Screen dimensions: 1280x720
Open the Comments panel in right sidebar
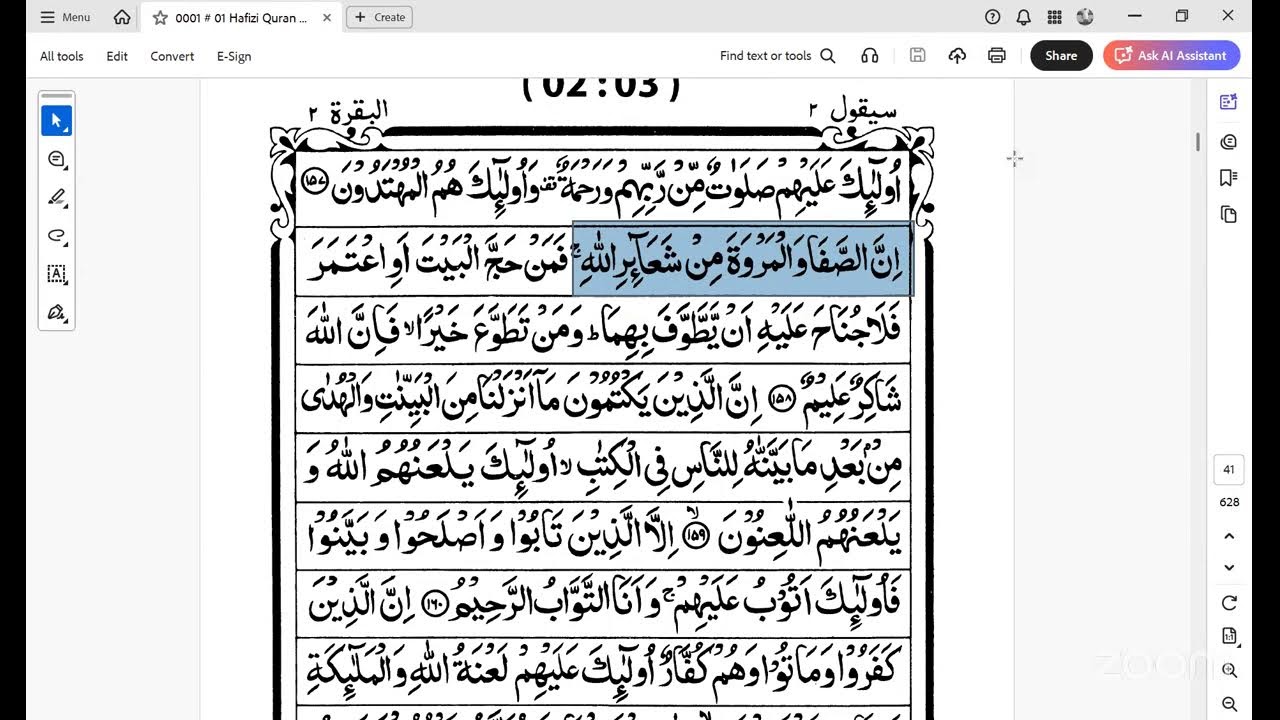1229,142
